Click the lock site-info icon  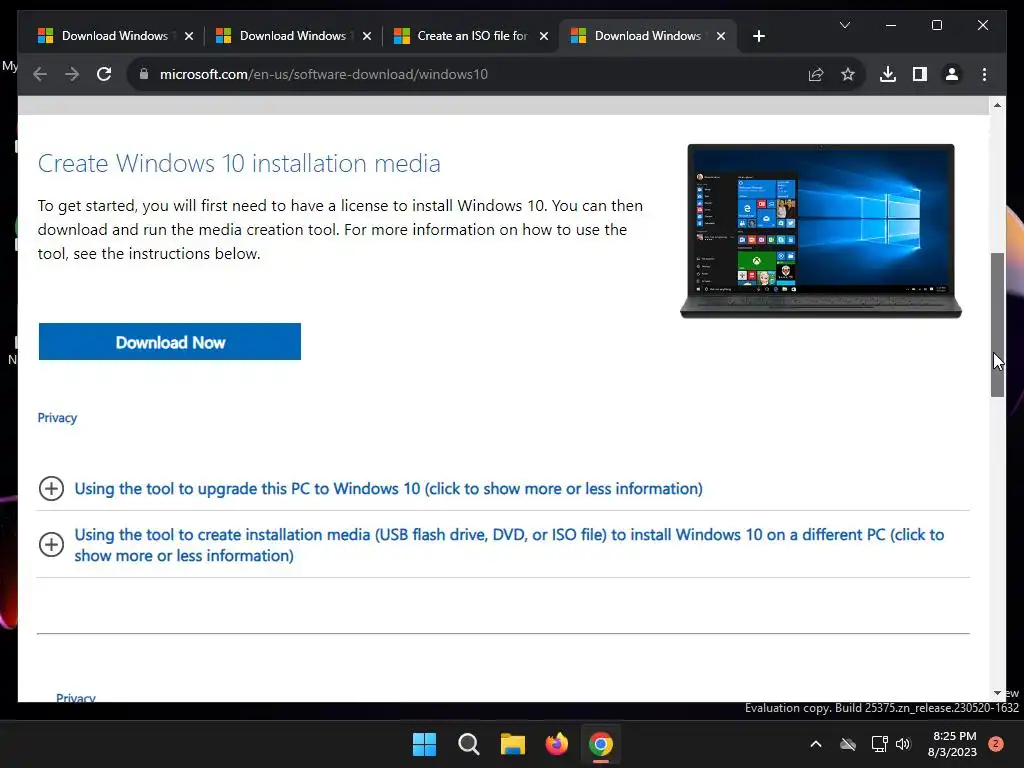click(x=144, y=74)
